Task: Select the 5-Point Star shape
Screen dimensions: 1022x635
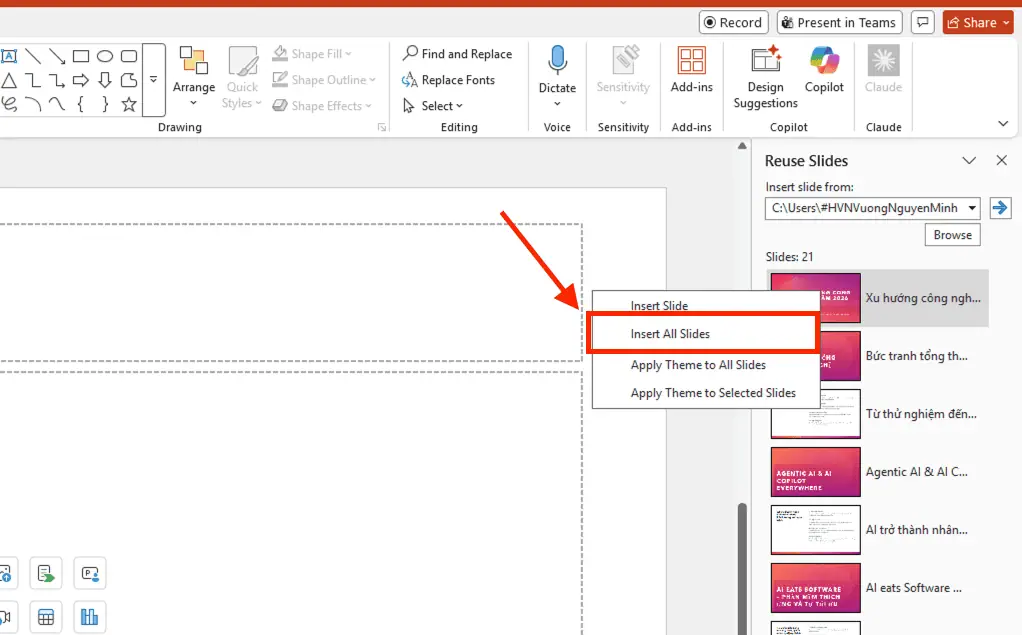Action: click(129, 104)
